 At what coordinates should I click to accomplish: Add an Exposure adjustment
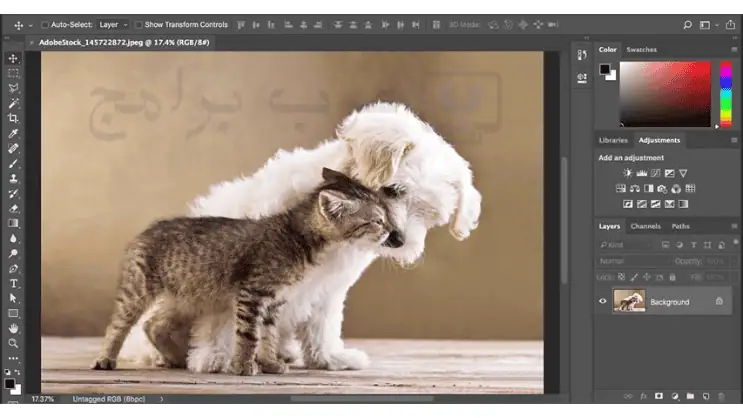(669, 173)
